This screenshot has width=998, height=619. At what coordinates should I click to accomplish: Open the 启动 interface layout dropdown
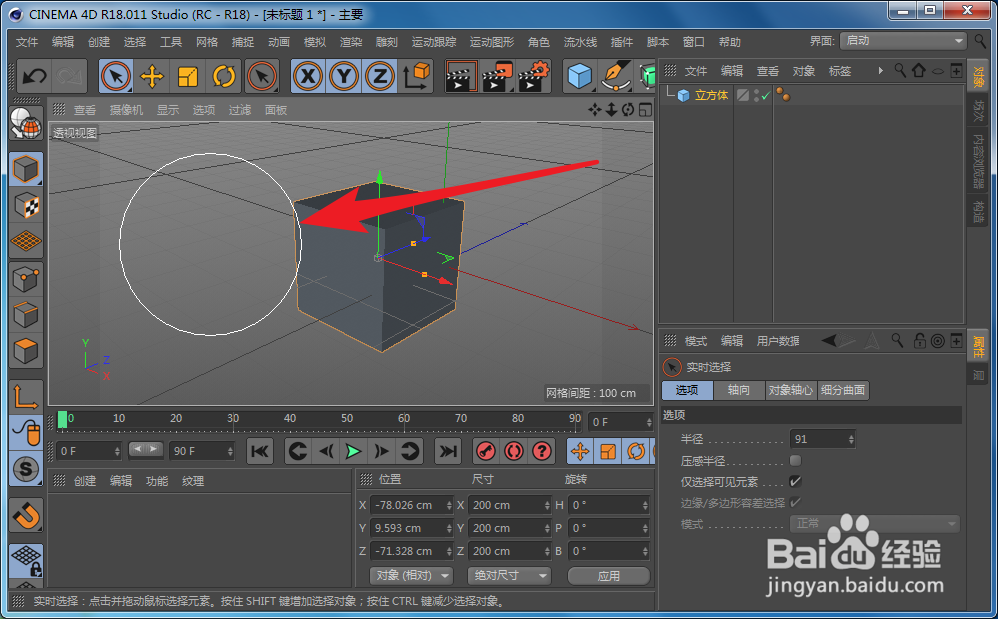click(x=901, y=41)
